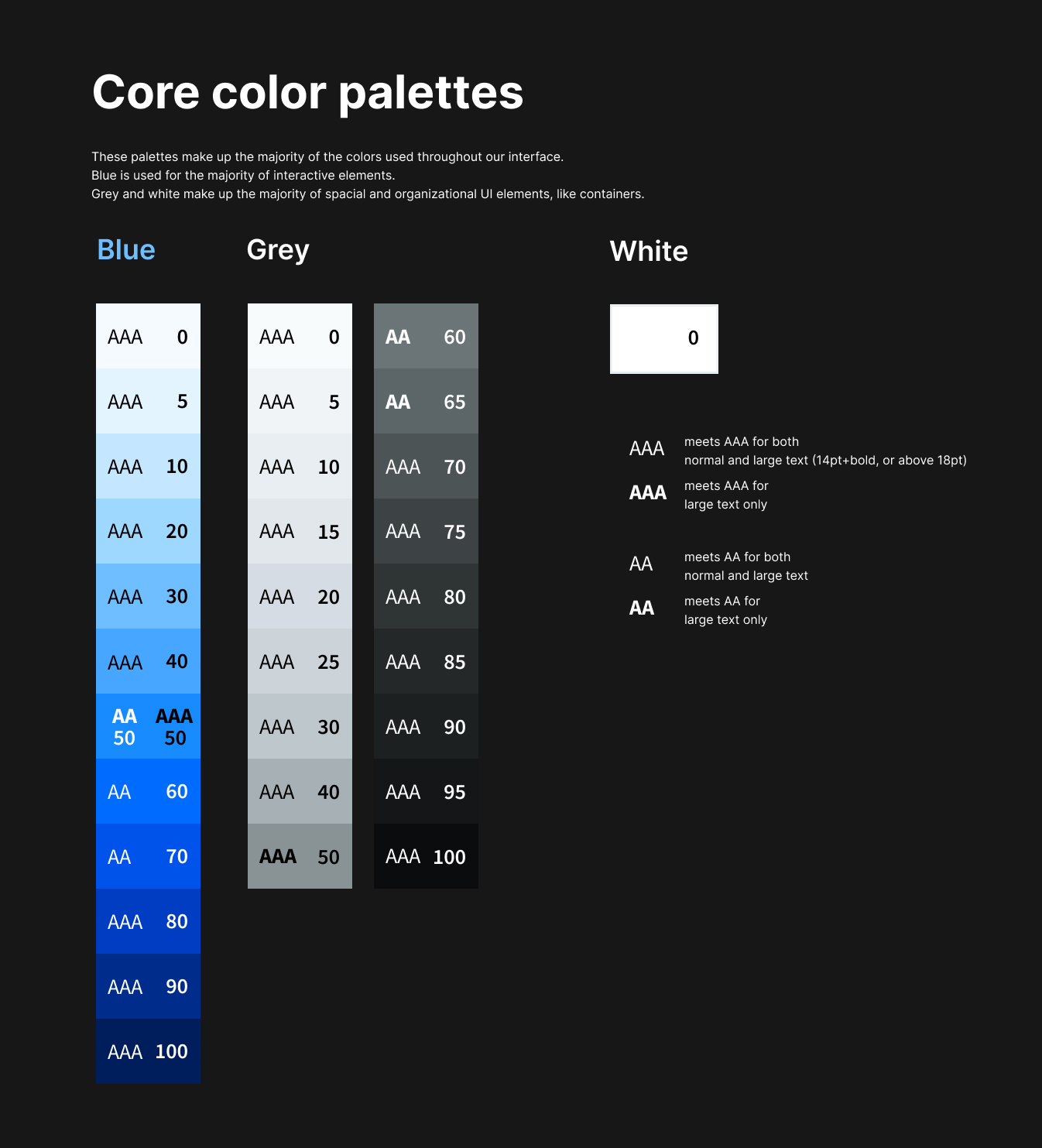The image size is (1042, 1148).
Task: Click the "White" palette heading
Action: click(x=649, y=252)
